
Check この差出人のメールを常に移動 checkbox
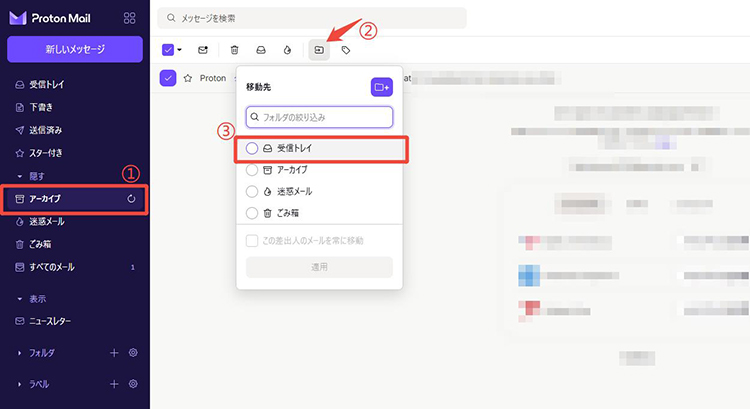(252, 241)
